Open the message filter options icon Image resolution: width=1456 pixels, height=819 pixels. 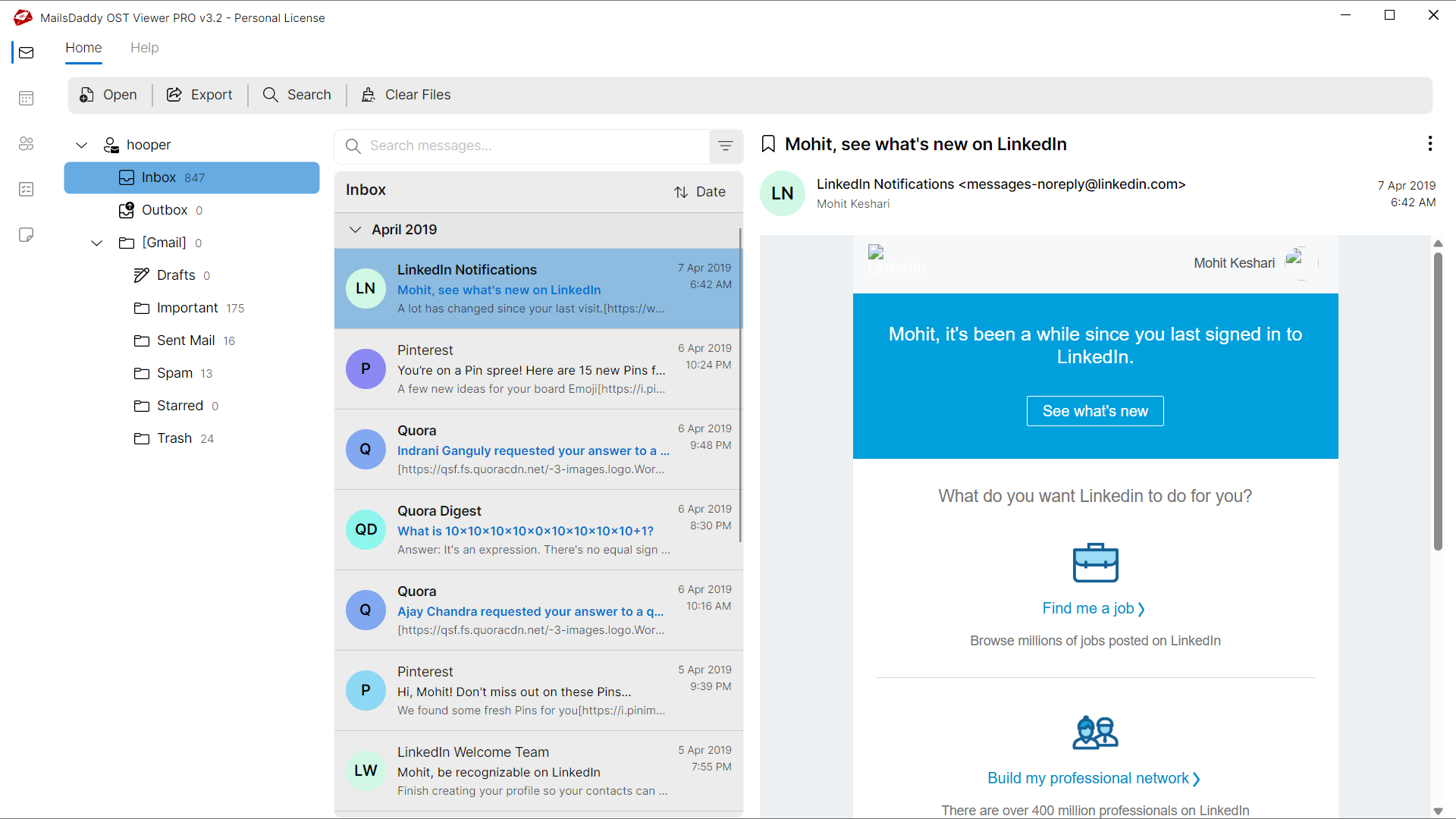pos(726,146)
